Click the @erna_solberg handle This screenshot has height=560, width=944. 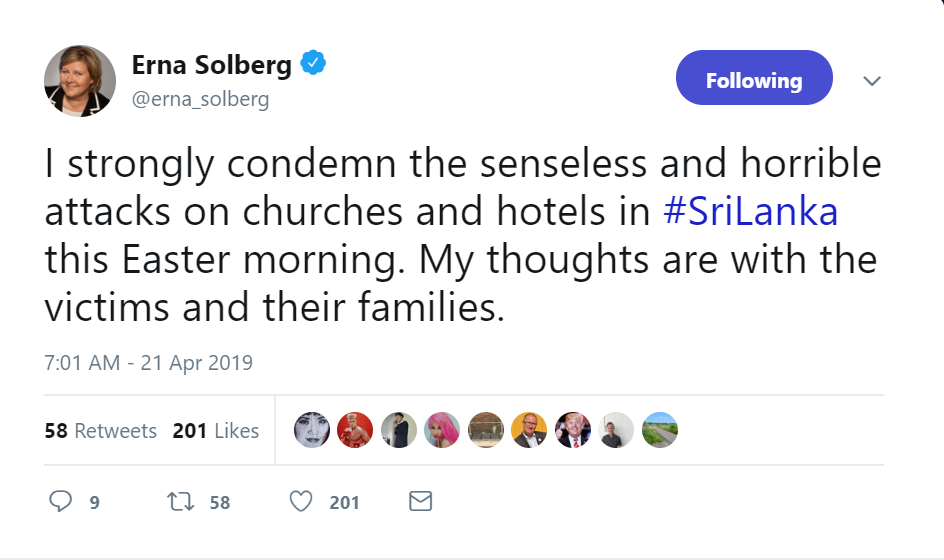(x=200, y=100)
